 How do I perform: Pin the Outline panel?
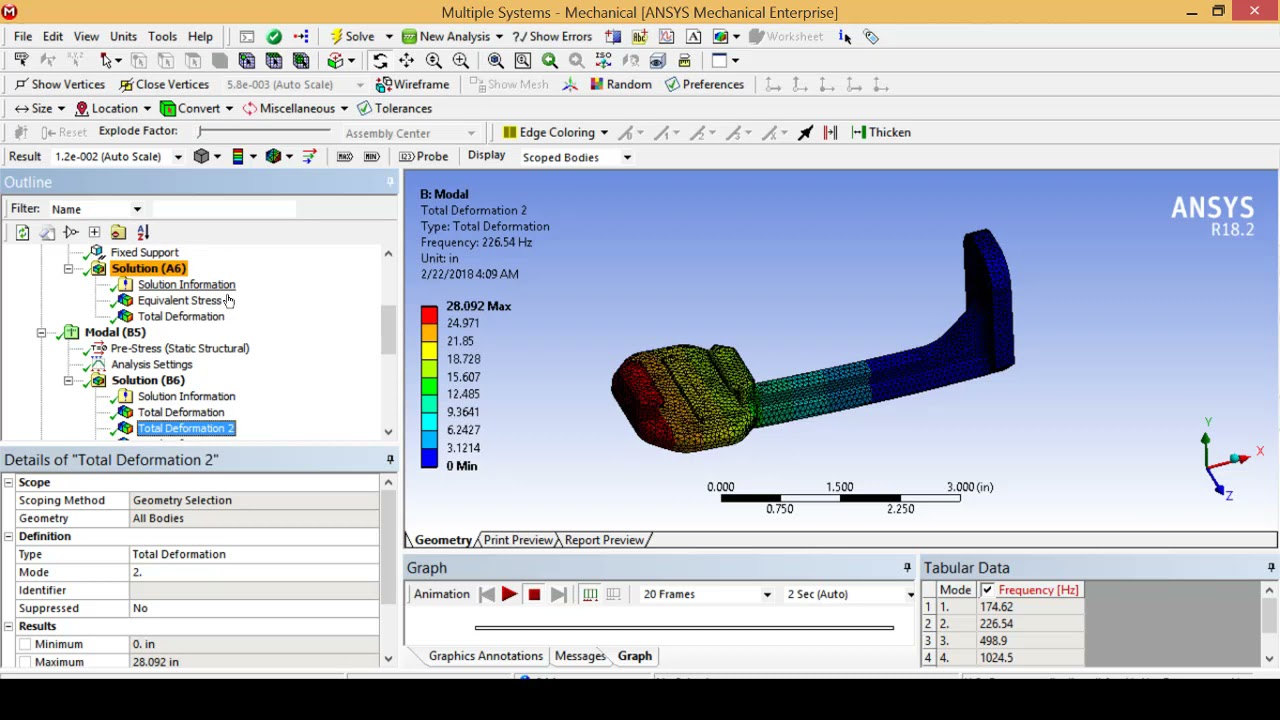tap(390, 181)
